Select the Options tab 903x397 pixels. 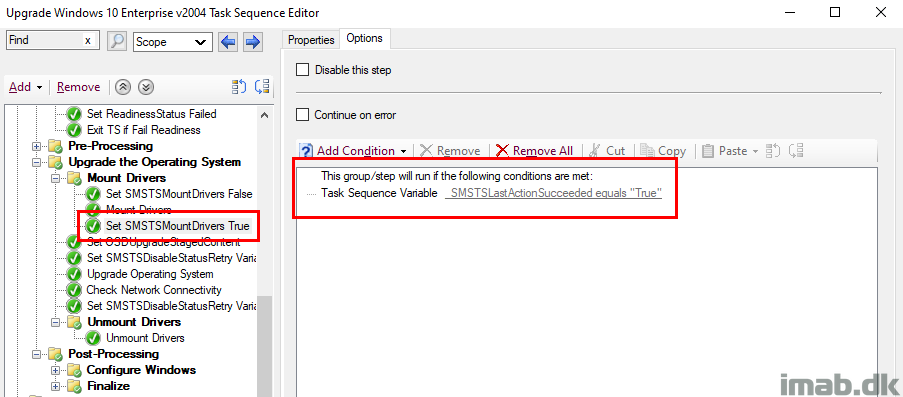(x=365, y=38)
